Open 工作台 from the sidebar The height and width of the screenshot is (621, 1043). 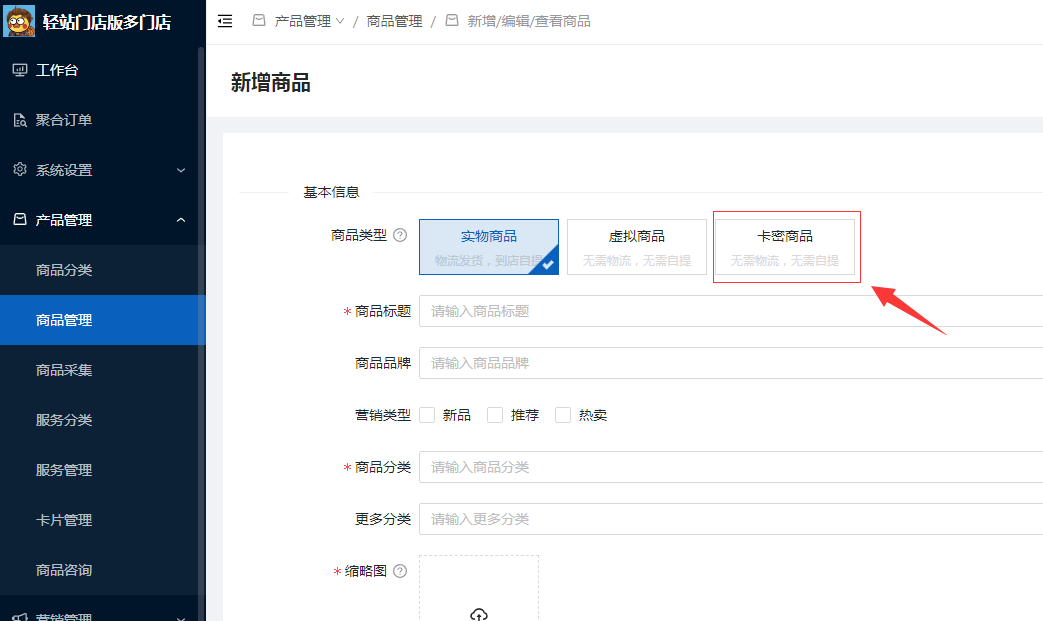pyautogui.click(x=57, y=70)
